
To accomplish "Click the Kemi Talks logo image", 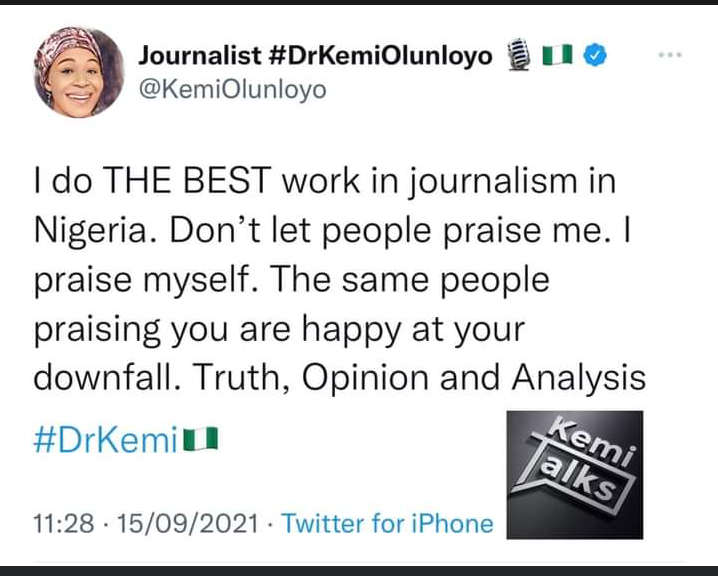I will point(575,470).
